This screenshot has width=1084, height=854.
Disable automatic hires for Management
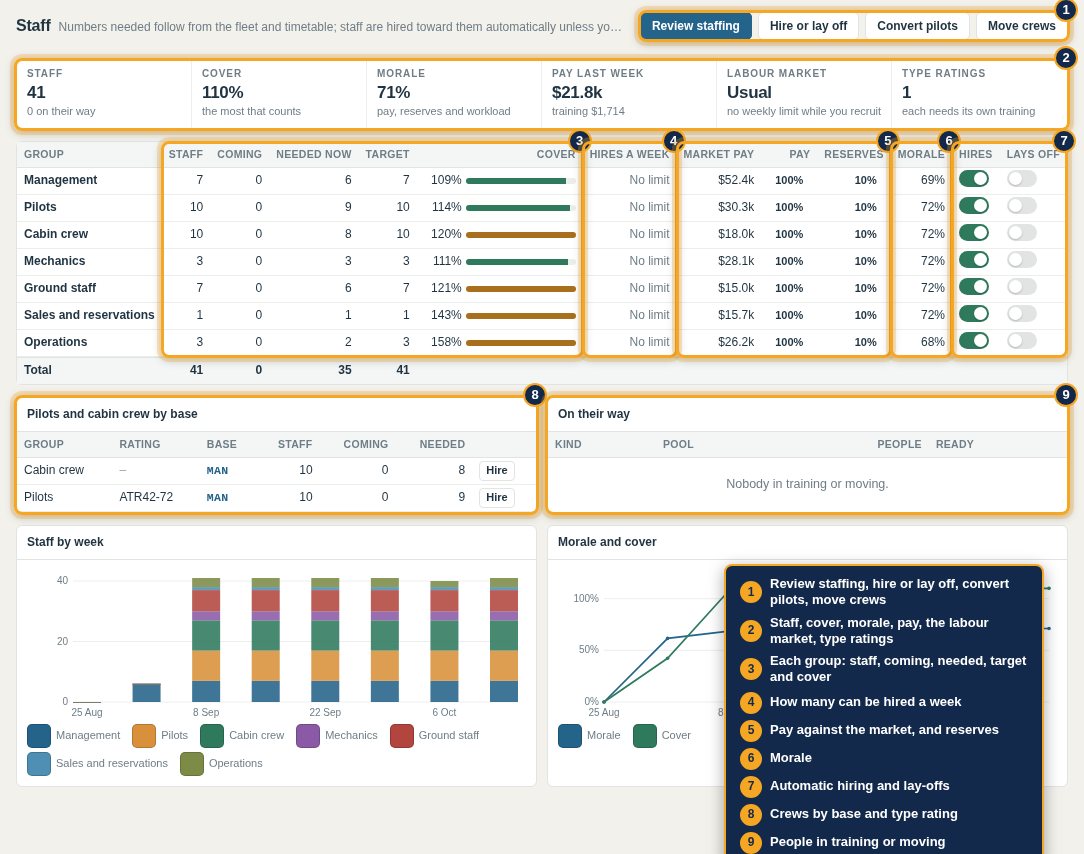tap(973, 179)
